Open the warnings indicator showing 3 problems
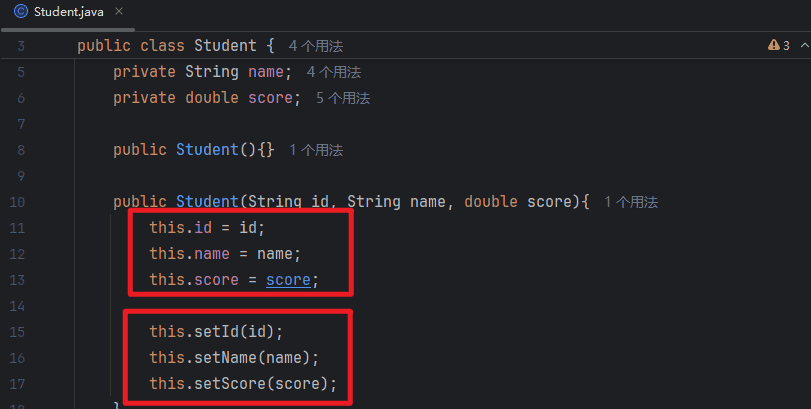Image resolution: width=811 pixels, height=409 pixels. 778,46
